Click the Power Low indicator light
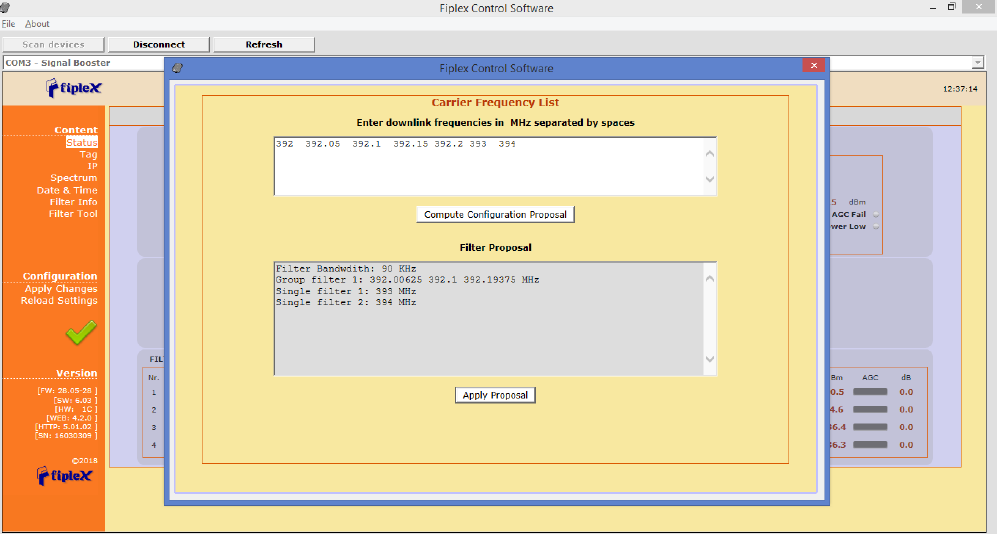This screenshot has height=534, width=997. pos(876,226)
